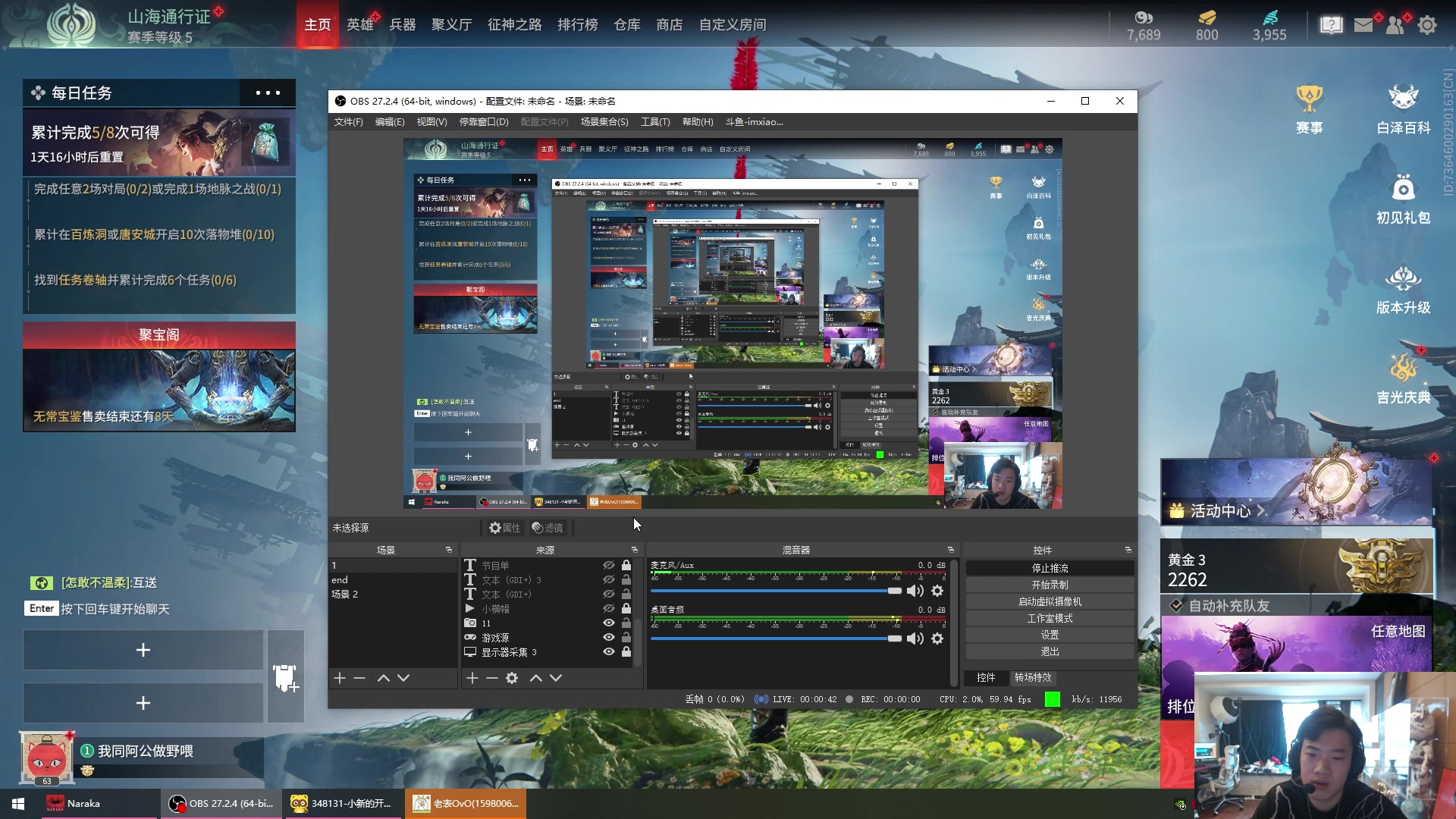Adjust the 麦克风/Aux volume slider
The width and height of the screenshot is (1456, 819).
tap(894, 591)
